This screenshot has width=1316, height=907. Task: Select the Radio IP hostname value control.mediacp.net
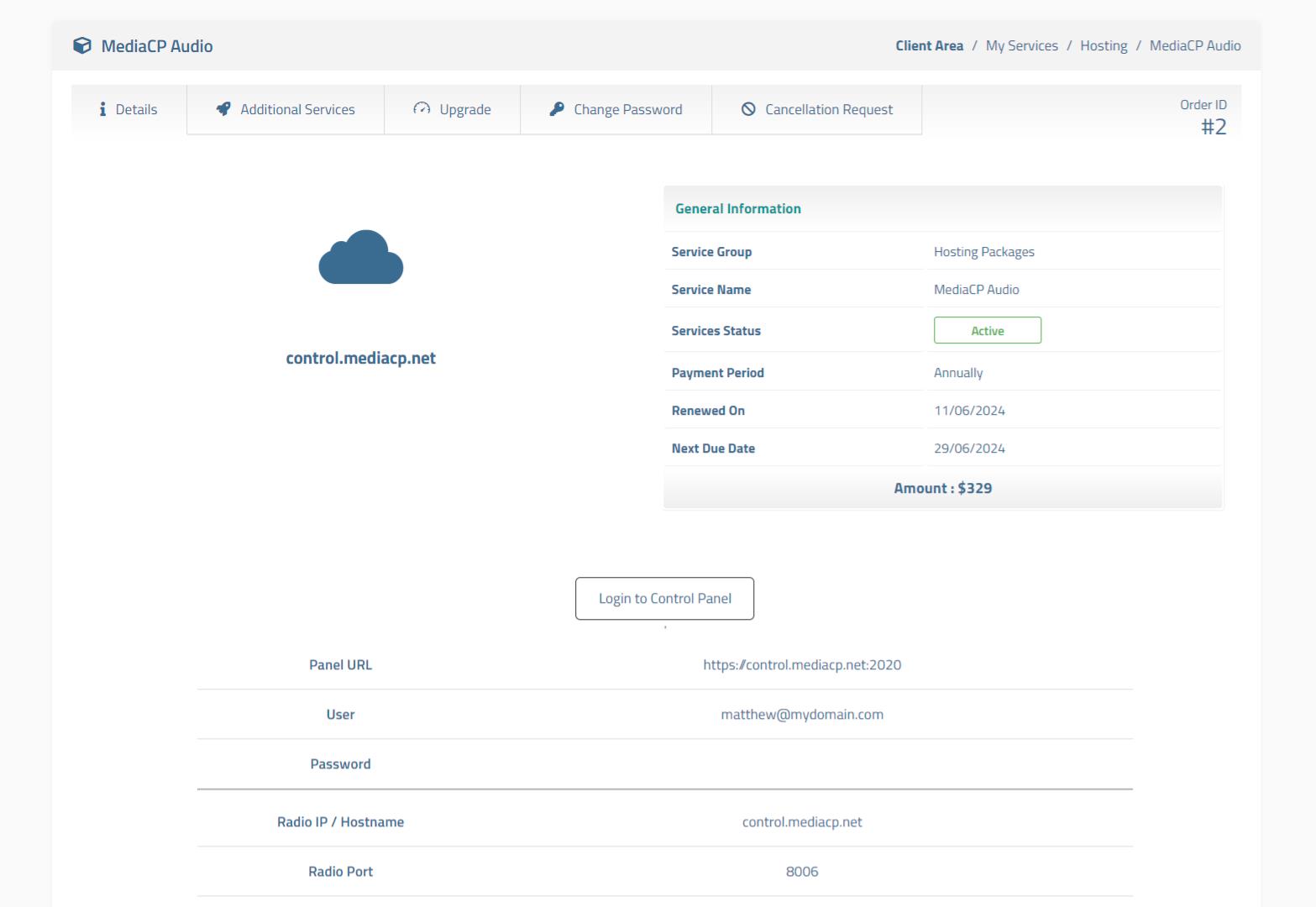pos(802,821)
